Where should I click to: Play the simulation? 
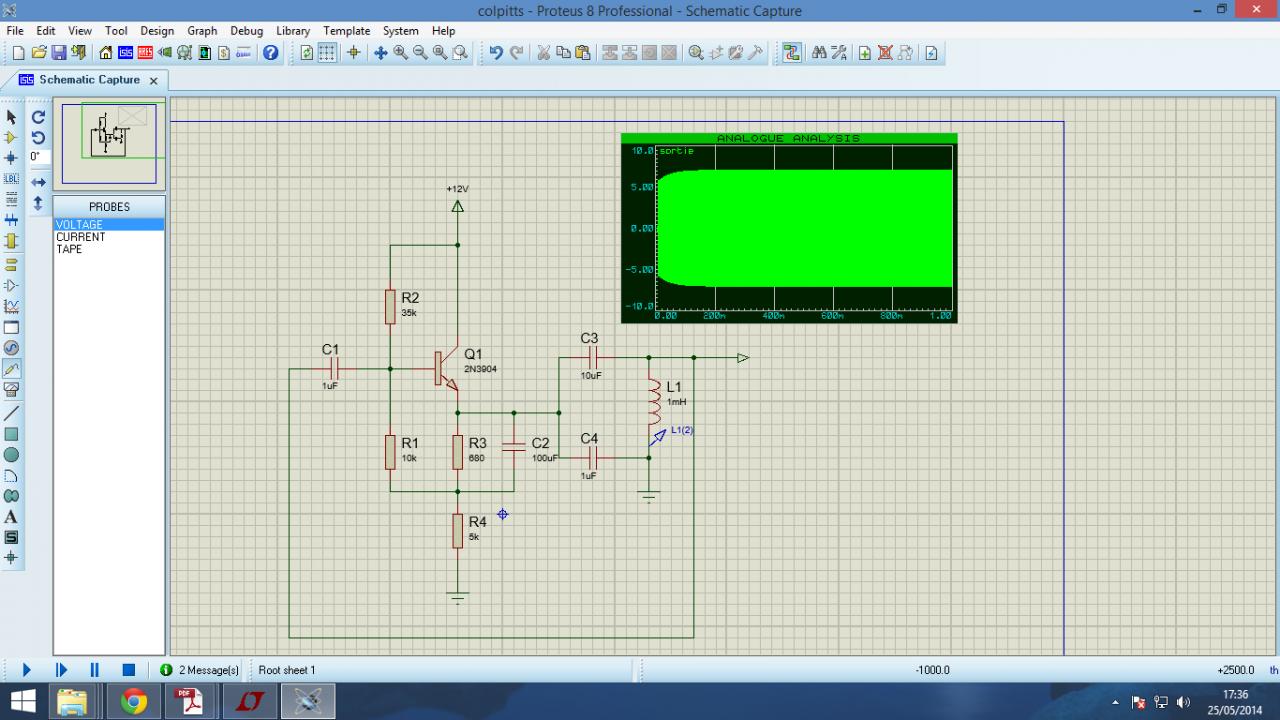pos(26,670)
